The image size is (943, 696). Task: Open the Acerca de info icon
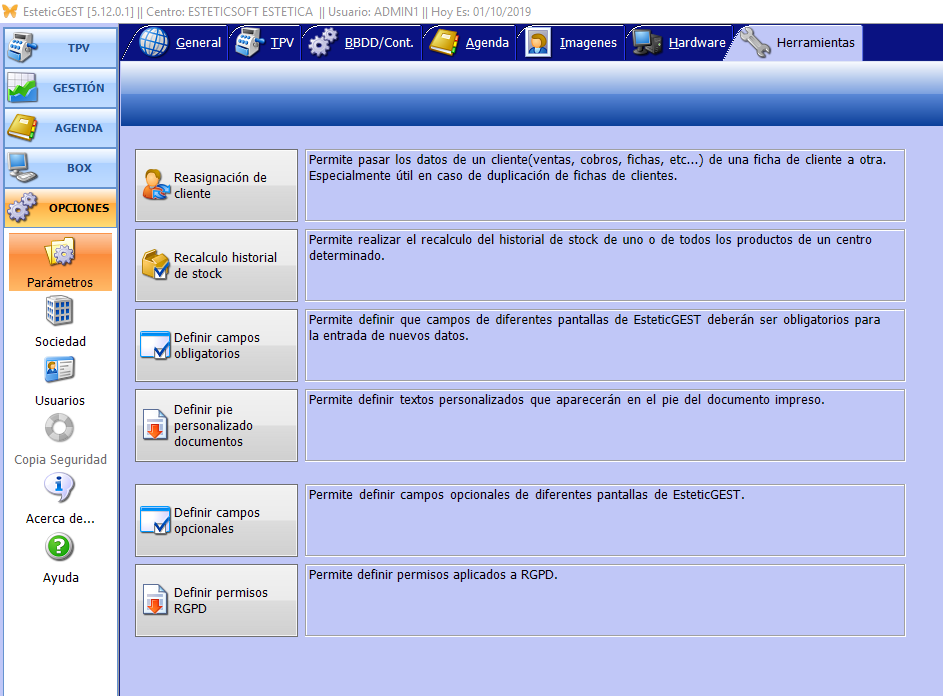(x=59, y=488)
